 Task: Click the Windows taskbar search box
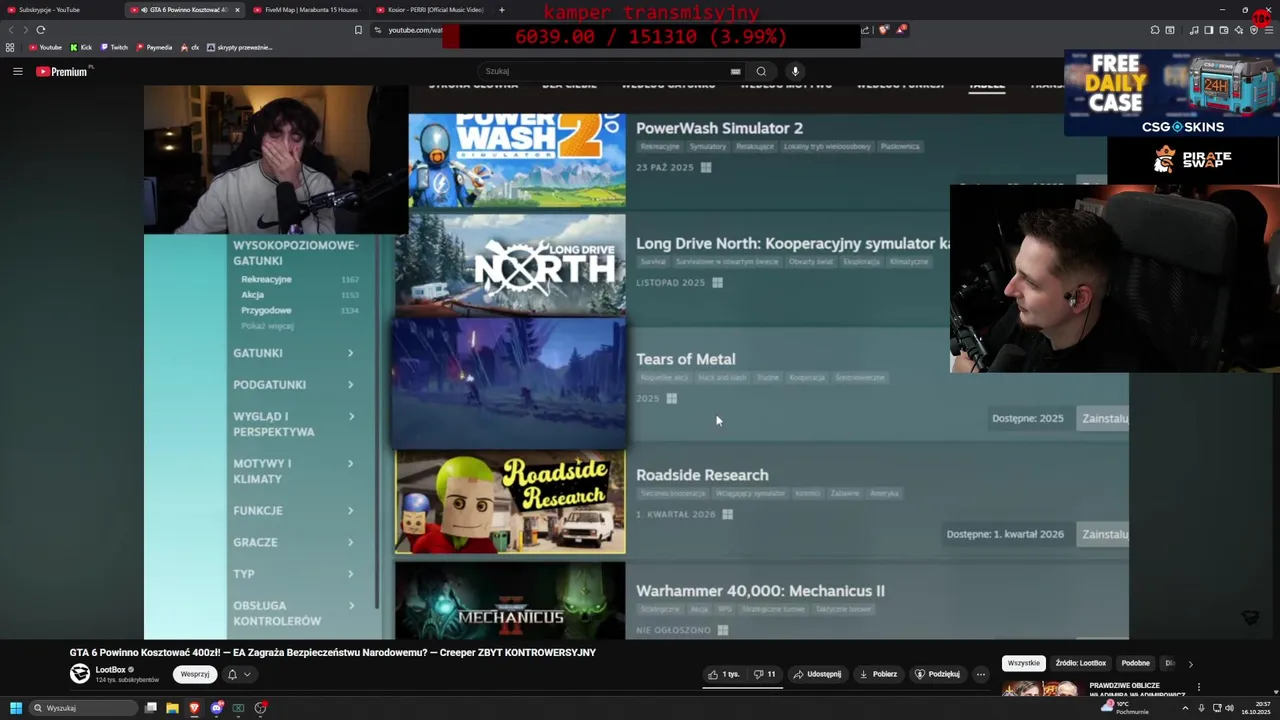83,708
